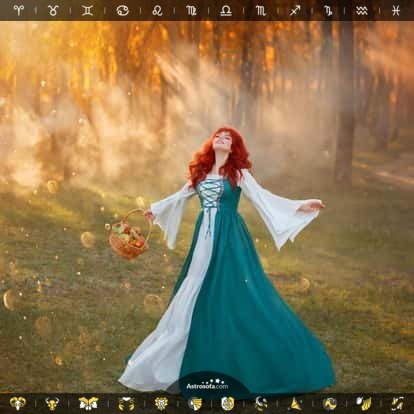Select the Virgo glyph in top bar
Image resolution: width=414 pixels, height=414 pixels.
pos(191,11)
